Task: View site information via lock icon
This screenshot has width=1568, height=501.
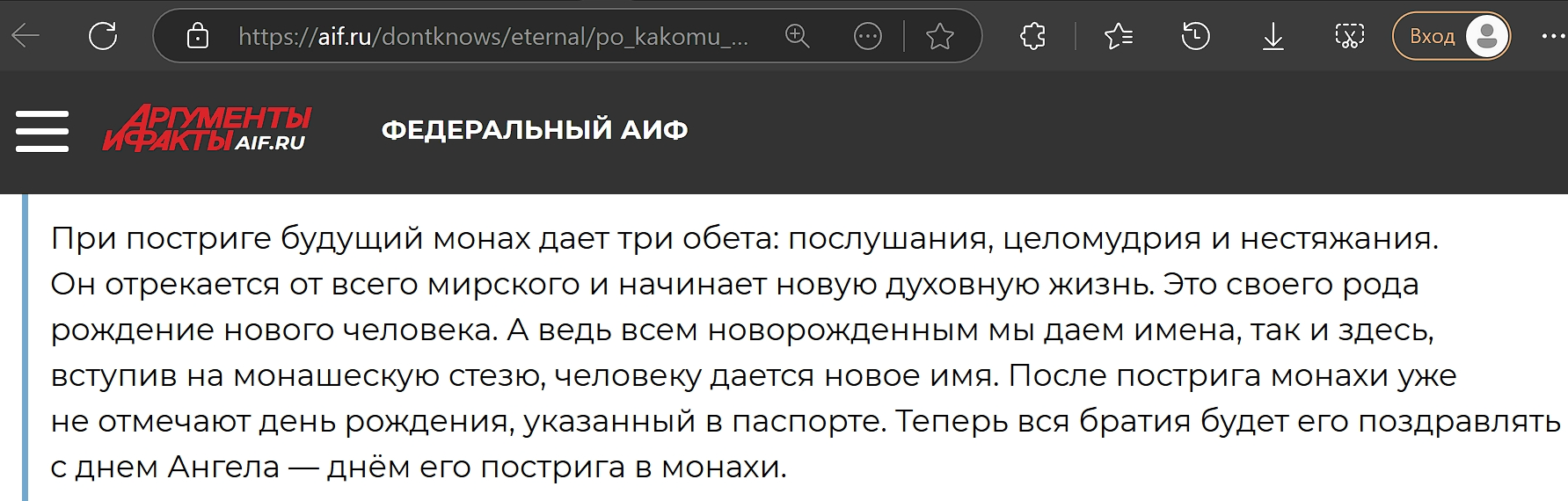Action: (198, 36)
